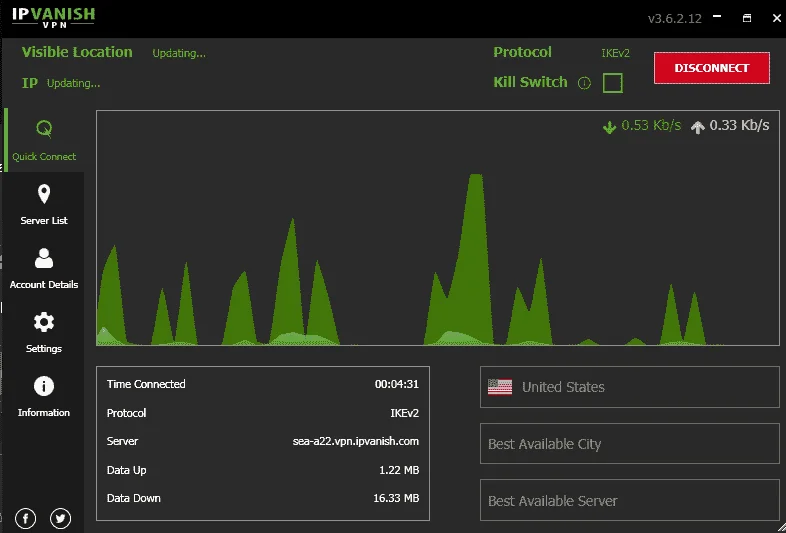Click the IKEv2 value in the stats panel
The height and width of the screenshot is (533, 786).
coord(405,413)
